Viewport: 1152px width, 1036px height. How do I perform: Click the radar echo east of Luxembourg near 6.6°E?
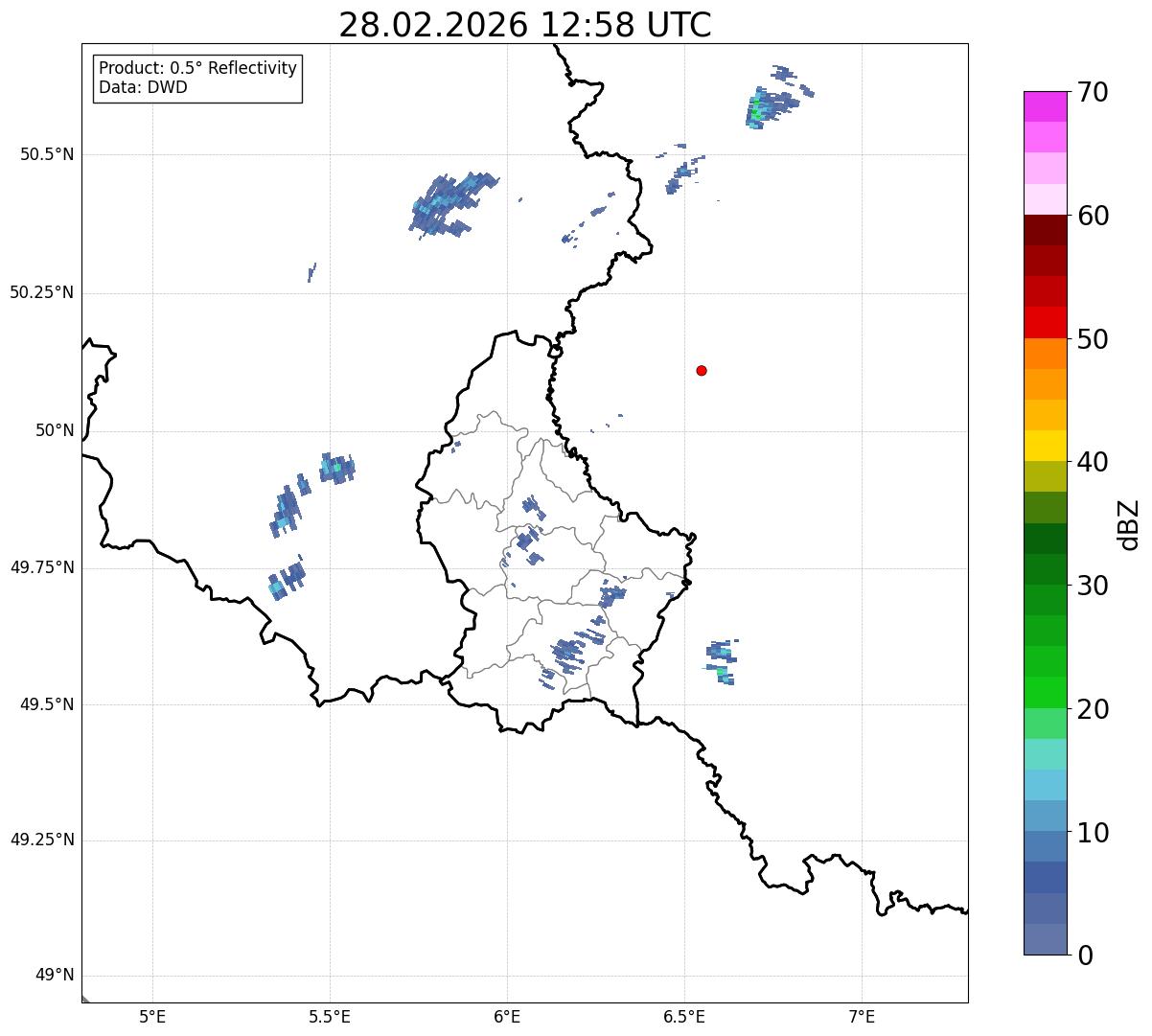[x=721, y=661]
